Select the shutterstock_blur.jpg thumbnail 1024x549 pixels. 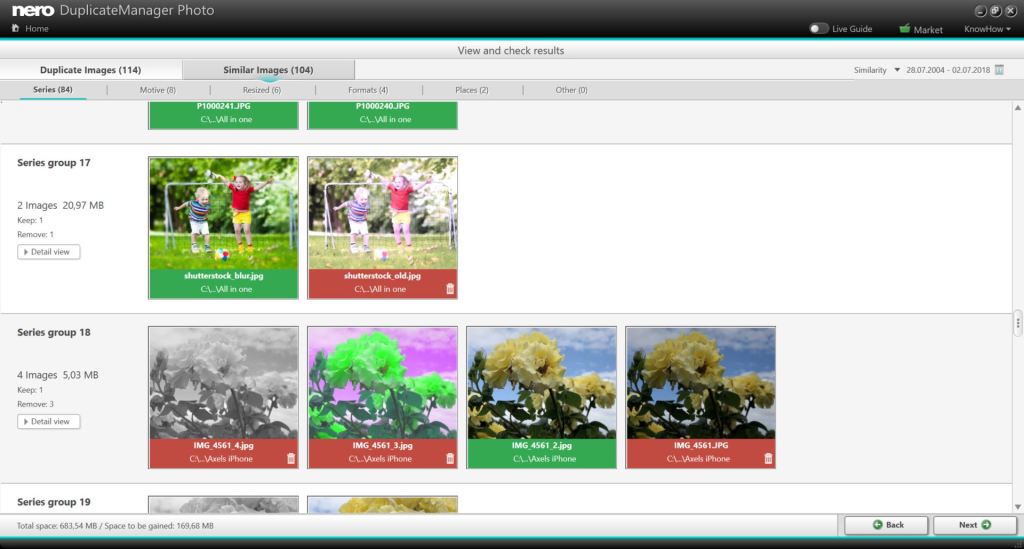pos(223,212)
